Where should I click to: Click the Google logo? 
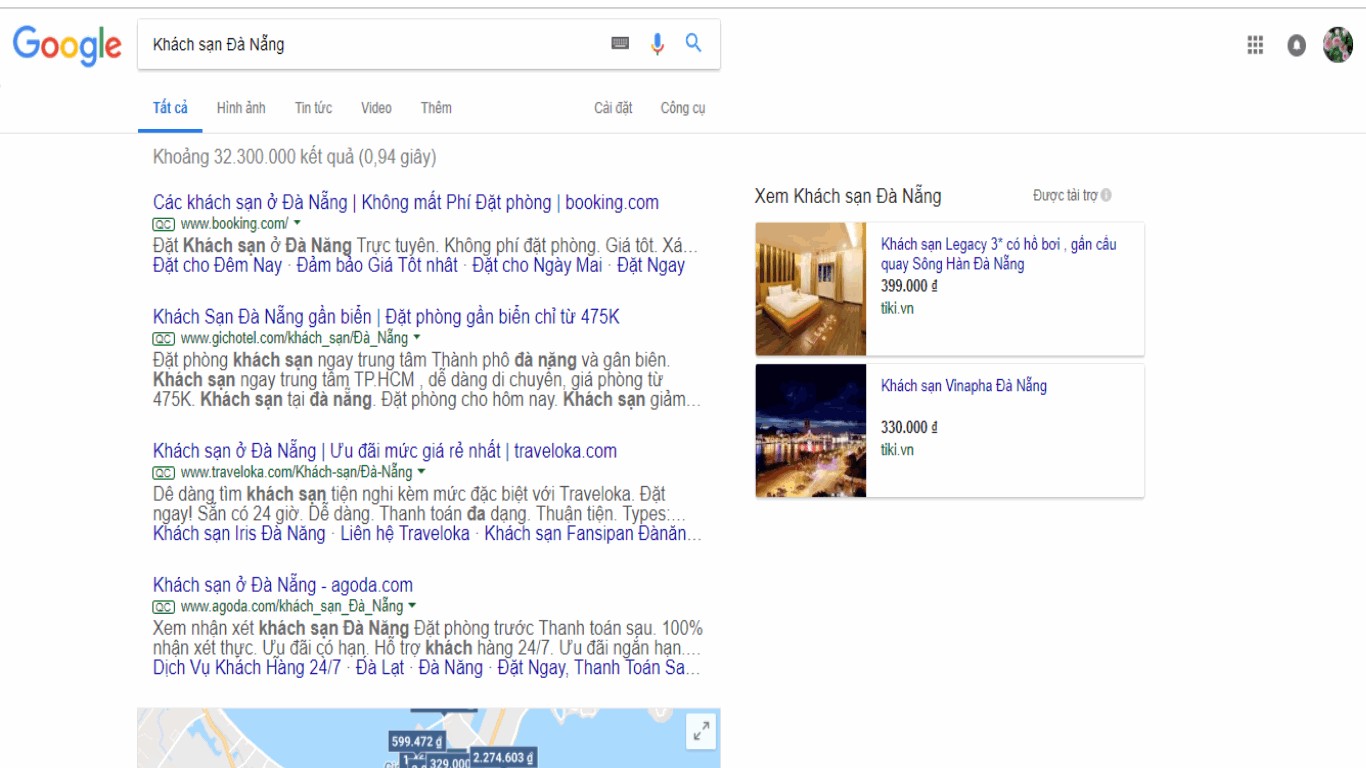67,45
